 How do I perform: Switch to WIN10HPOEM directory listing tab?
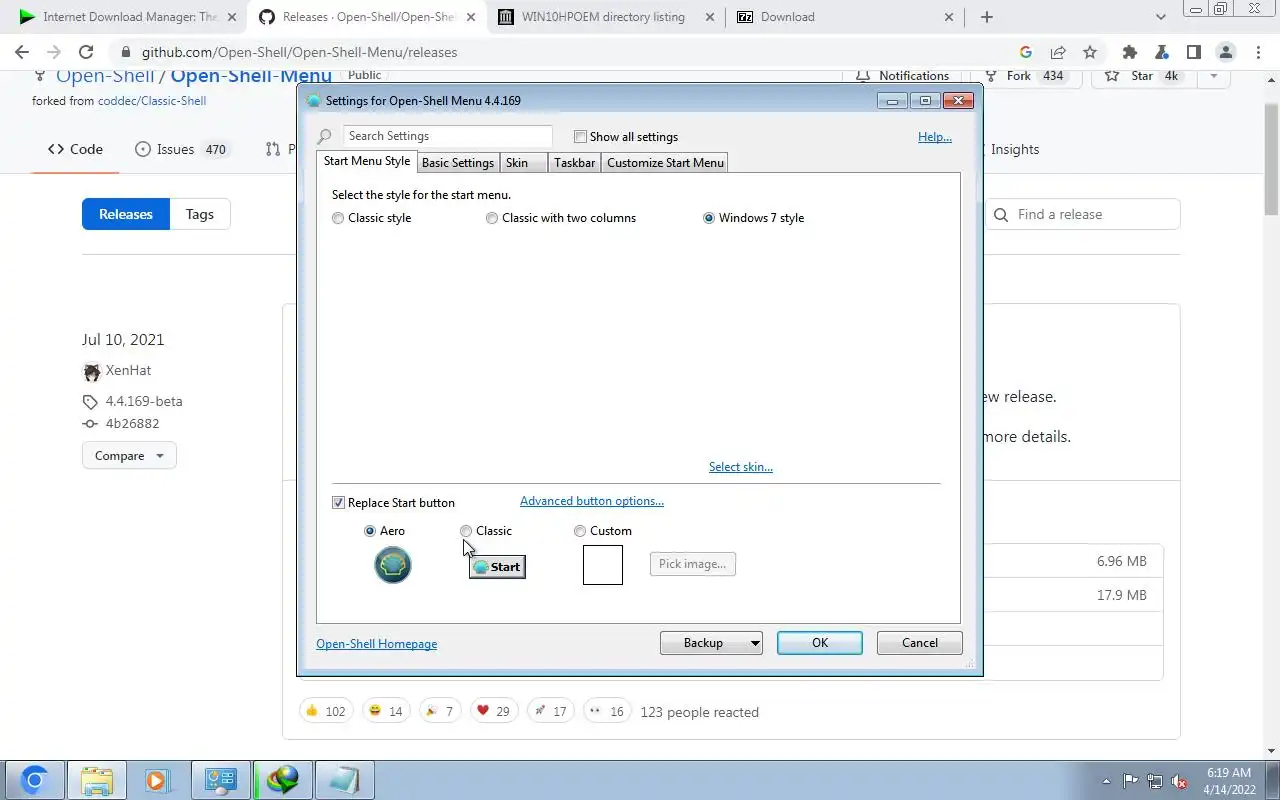(603, 17)
